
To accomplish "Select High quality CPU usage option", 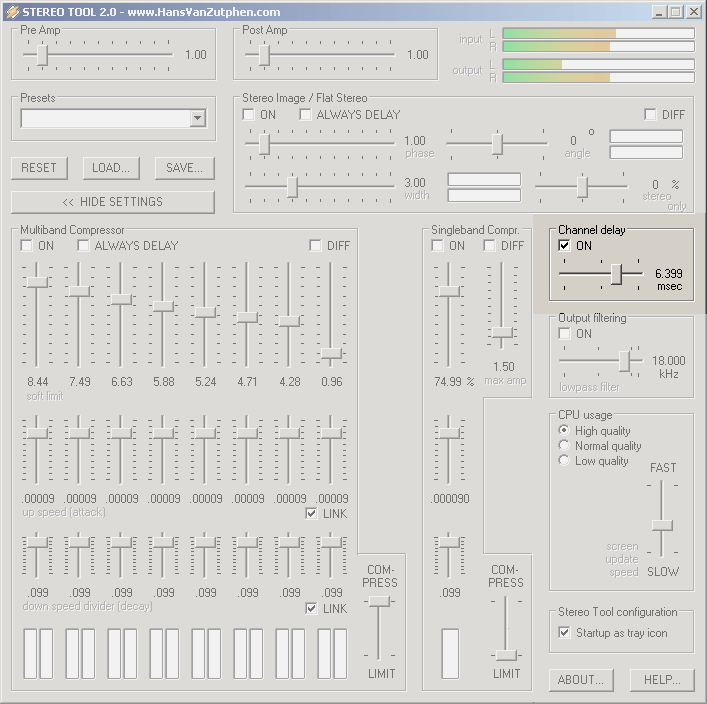I will [564, 430].
